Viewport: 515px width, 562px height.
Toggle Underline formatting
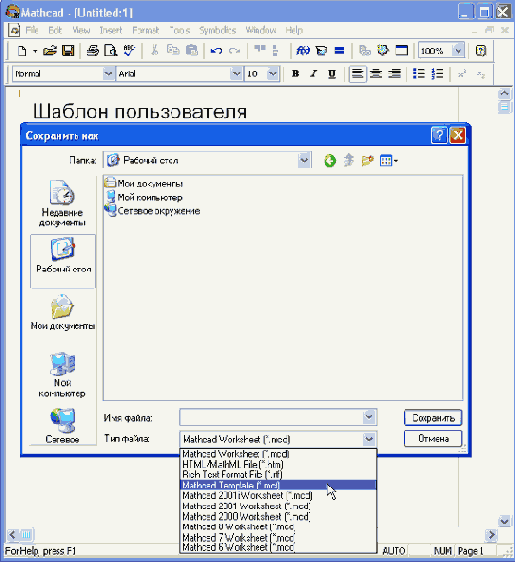tap(332, 74)
